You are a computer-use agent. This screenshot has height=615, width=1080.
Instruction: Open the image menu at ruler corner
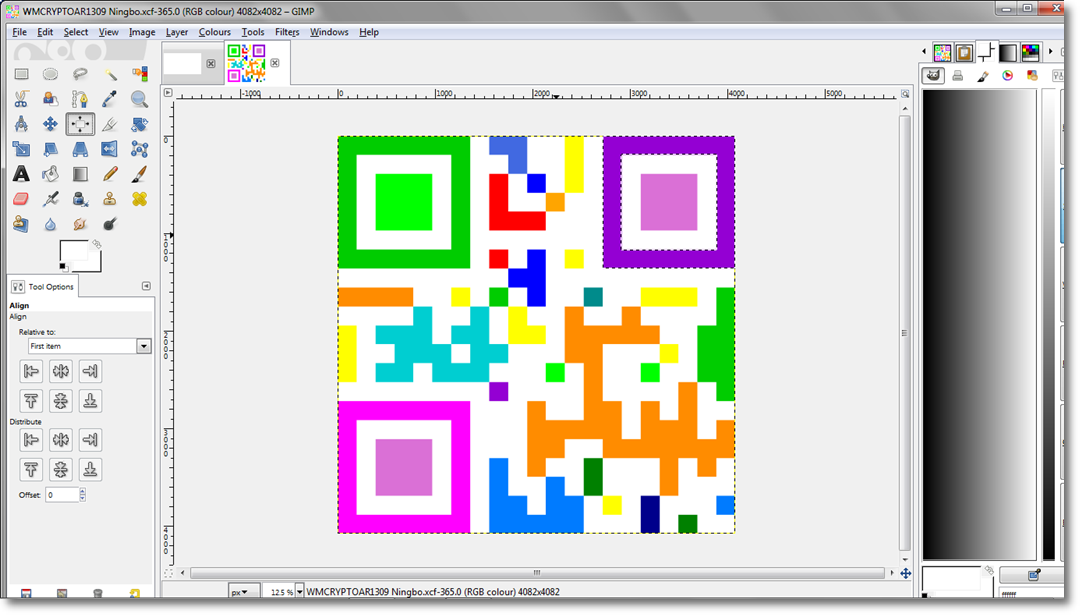167,92
